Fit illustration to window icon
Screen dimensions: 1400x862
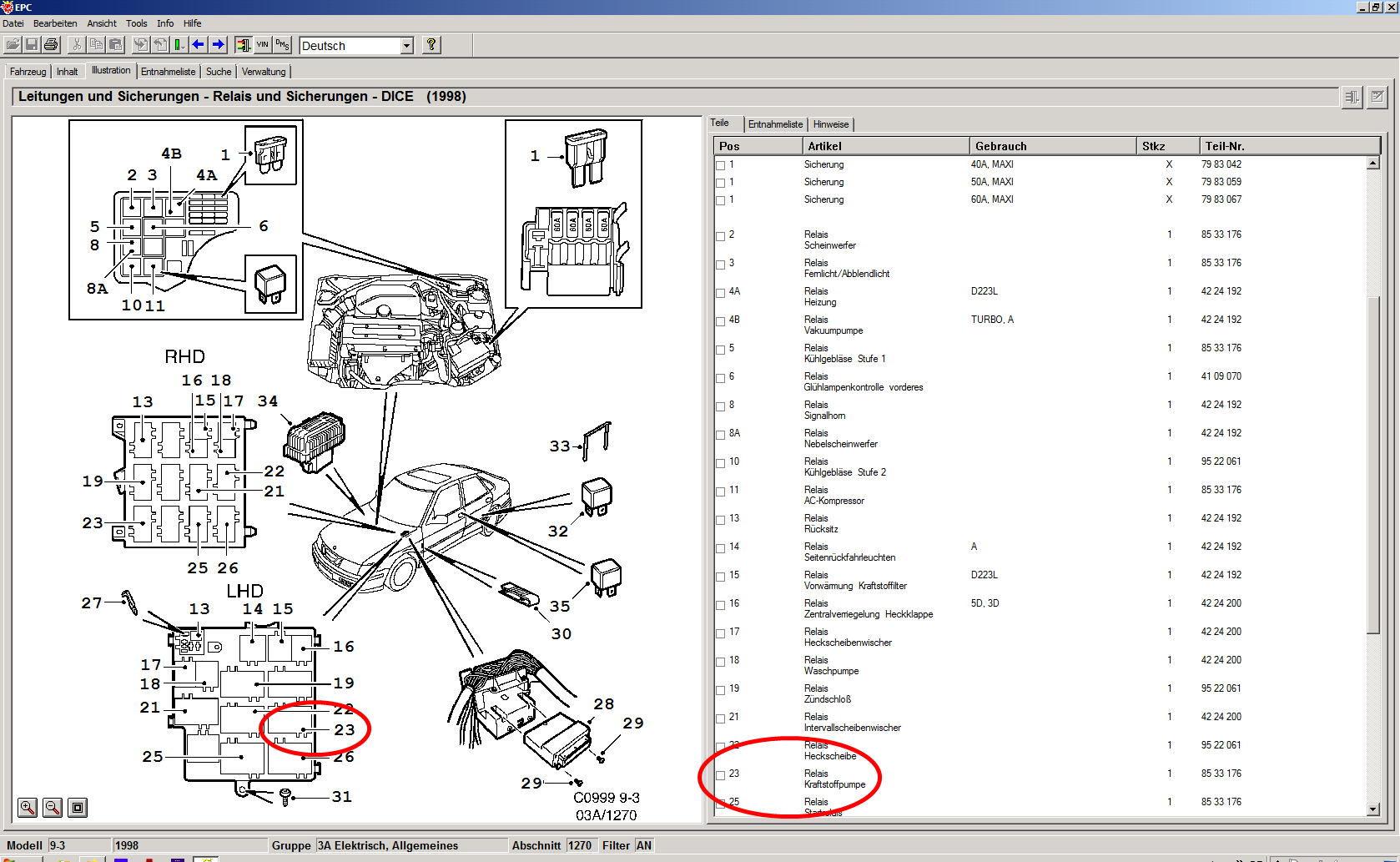coord(78,807)
